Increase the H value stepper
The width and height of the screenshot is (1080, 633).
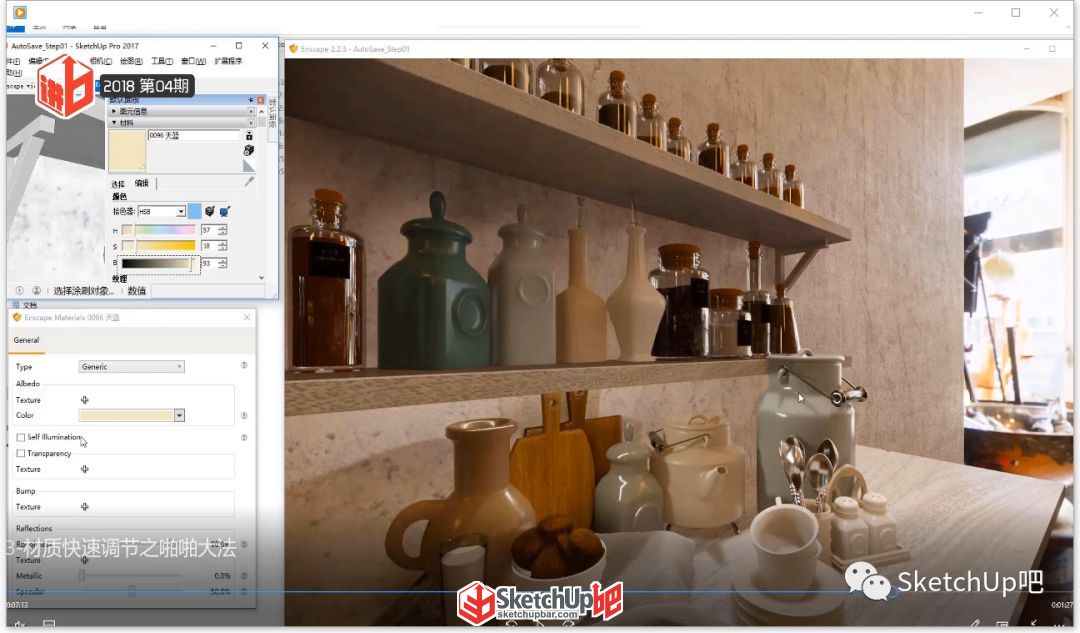[x=222, y=227]
